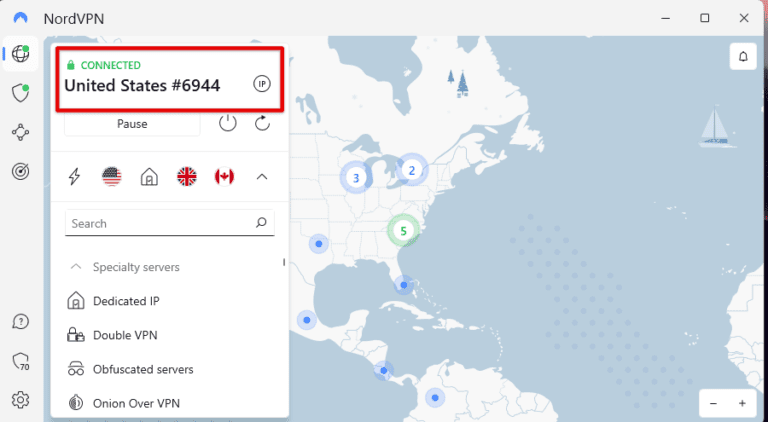The image size is (768, 422).
Task: Click the power disconnect icon
Action: 228,123
